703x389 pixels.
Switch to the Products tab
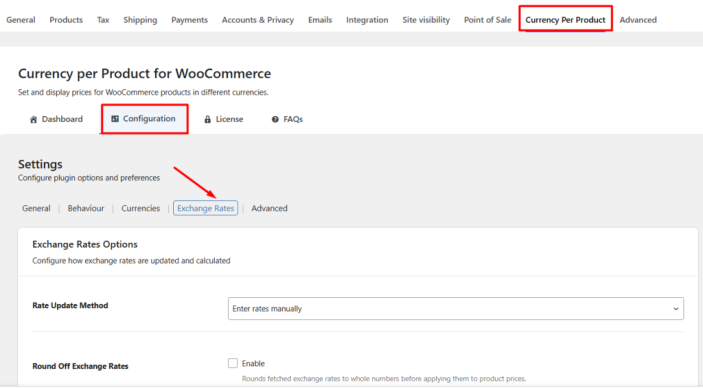pos(66,20)
